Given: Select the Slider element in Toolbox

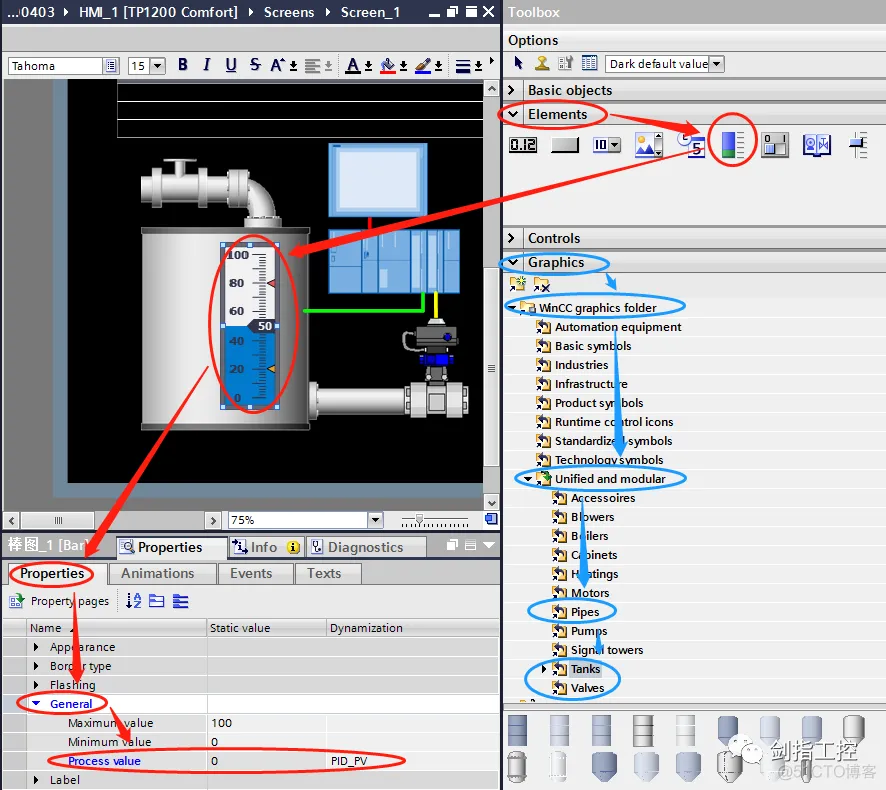Looking at the screenshot, I should click(x=858, y=145).
